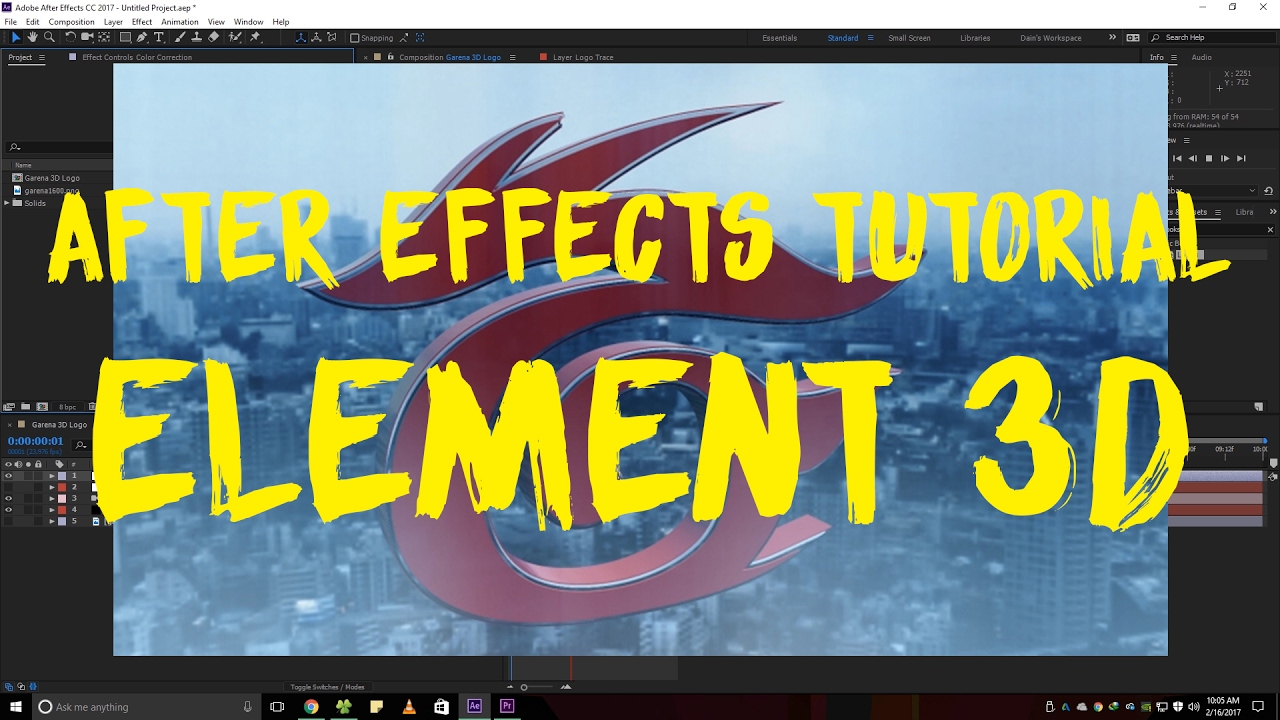Select the Roto Brush tool
The width and height of the screenshot is (1280, 720).
[235, 37]
